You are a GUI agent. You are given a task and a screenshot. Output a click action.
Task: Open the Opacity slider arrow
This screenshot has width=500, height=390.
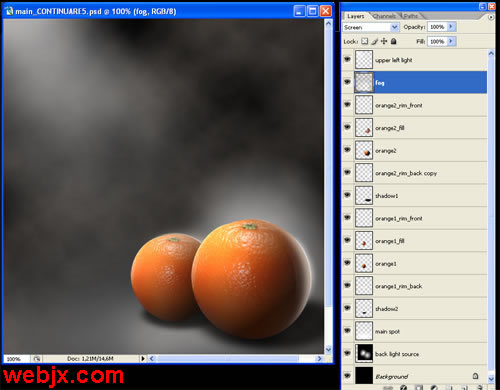(451, 26)
